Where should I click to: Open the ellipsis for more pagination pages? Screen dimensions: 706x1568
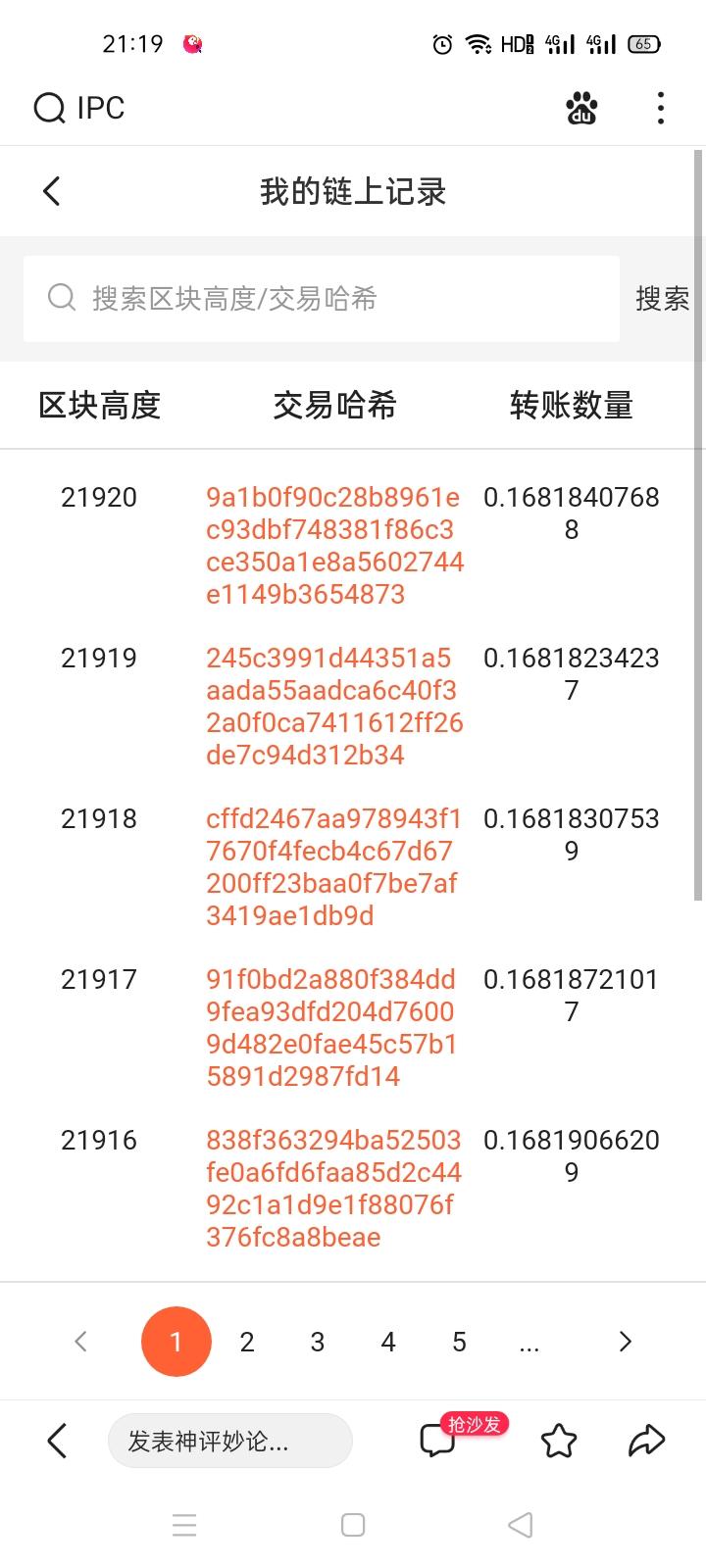coord(529,1342)
